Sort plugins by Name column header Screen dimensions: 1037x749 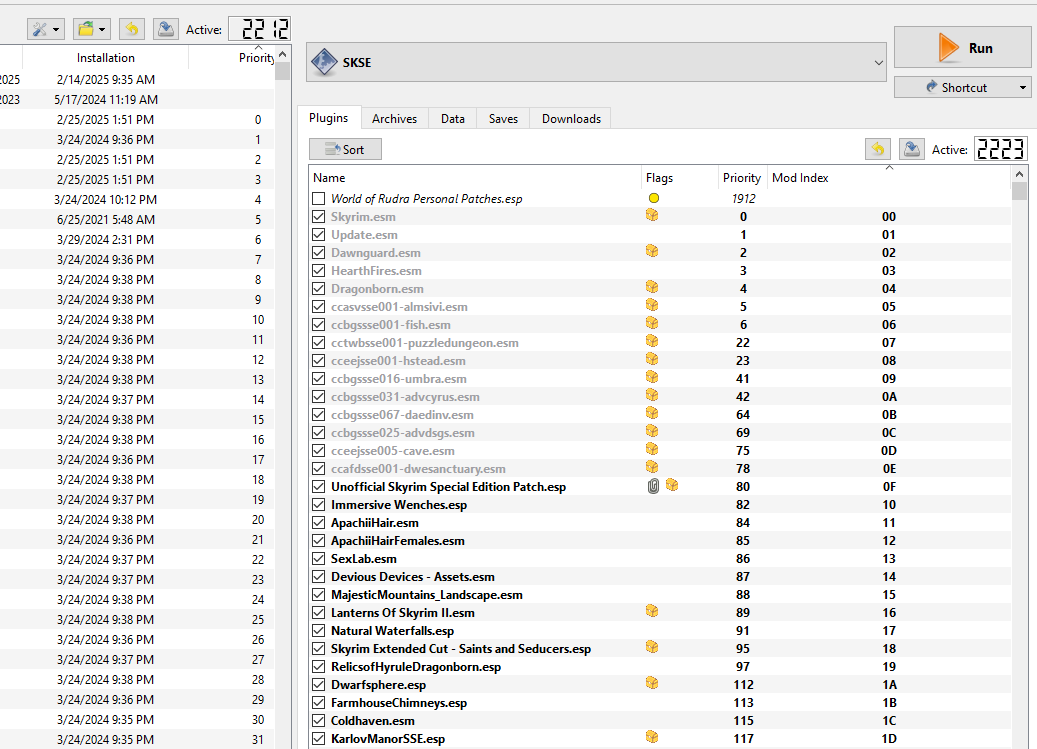coord(475,178)
